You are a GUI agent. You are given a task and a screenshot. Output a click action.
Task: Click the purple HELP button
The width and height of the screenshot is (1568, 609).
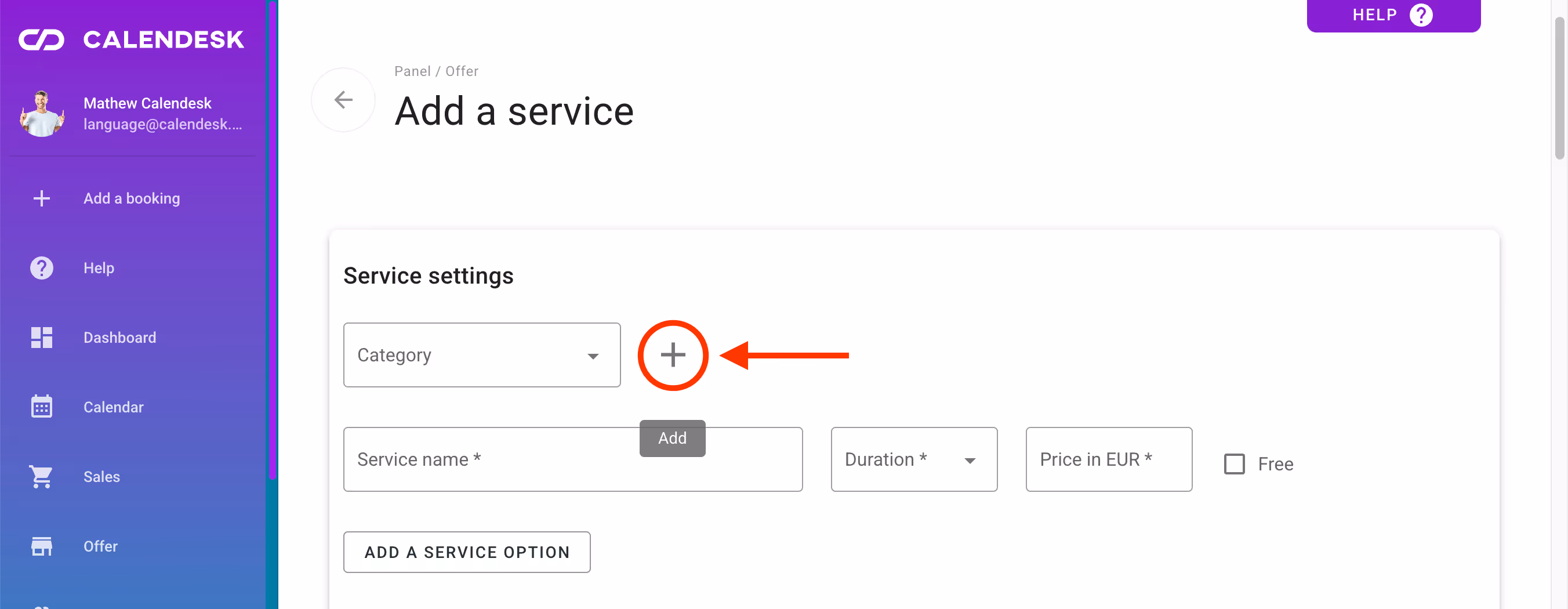pyautogui.click(x=1393, y=15)
